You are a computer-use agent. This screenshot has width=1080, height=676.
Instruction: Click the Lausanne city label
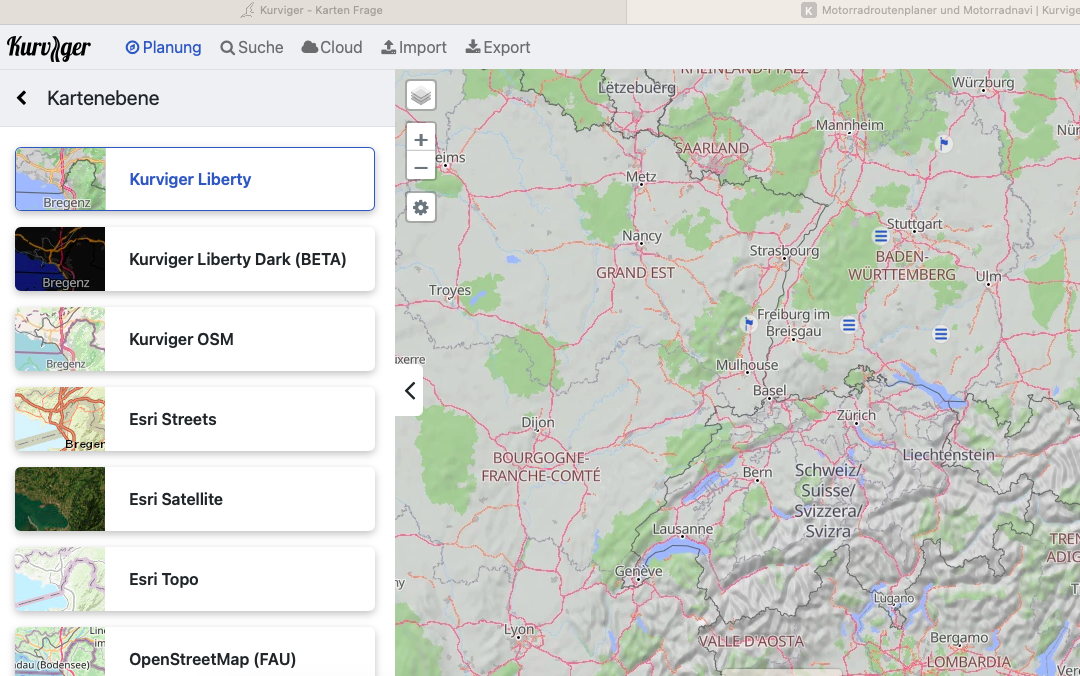point(683,529)
